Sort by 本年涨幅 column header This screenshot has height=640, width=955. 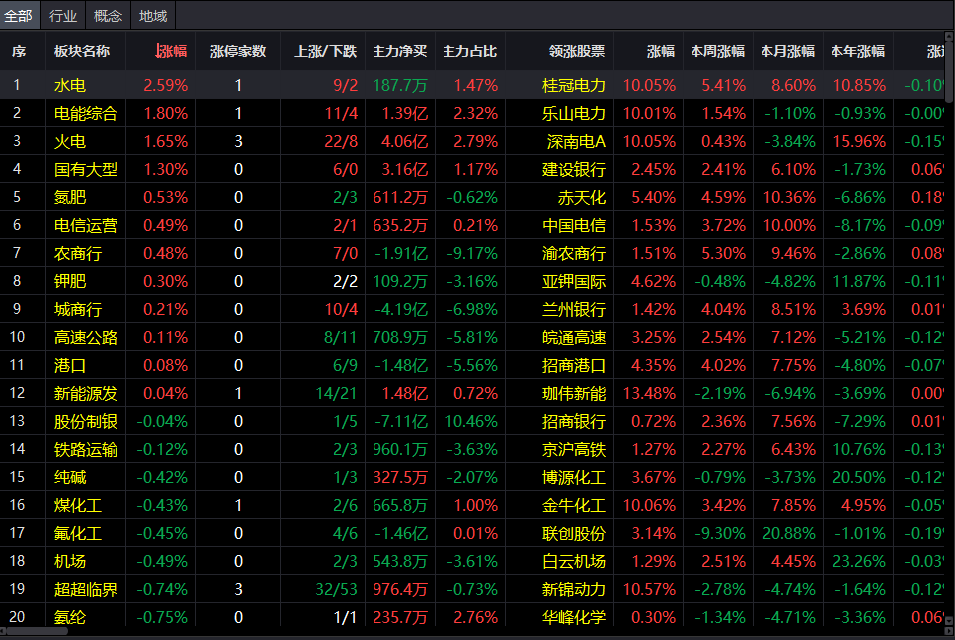pyautogui.click(x=858, y=51)
